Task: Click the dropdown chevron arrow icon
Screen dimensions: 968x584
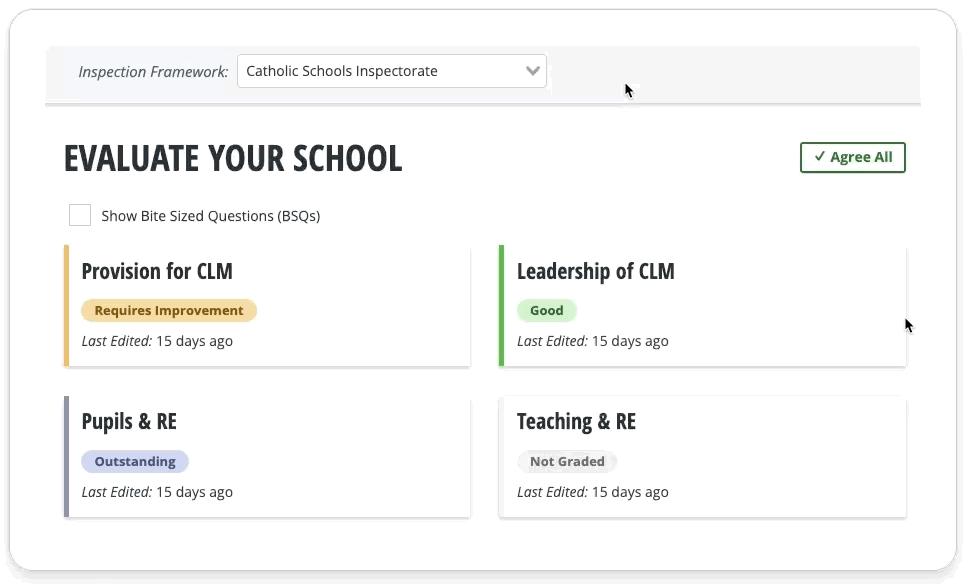Action: pyautogui.click(x=533, y=71)
